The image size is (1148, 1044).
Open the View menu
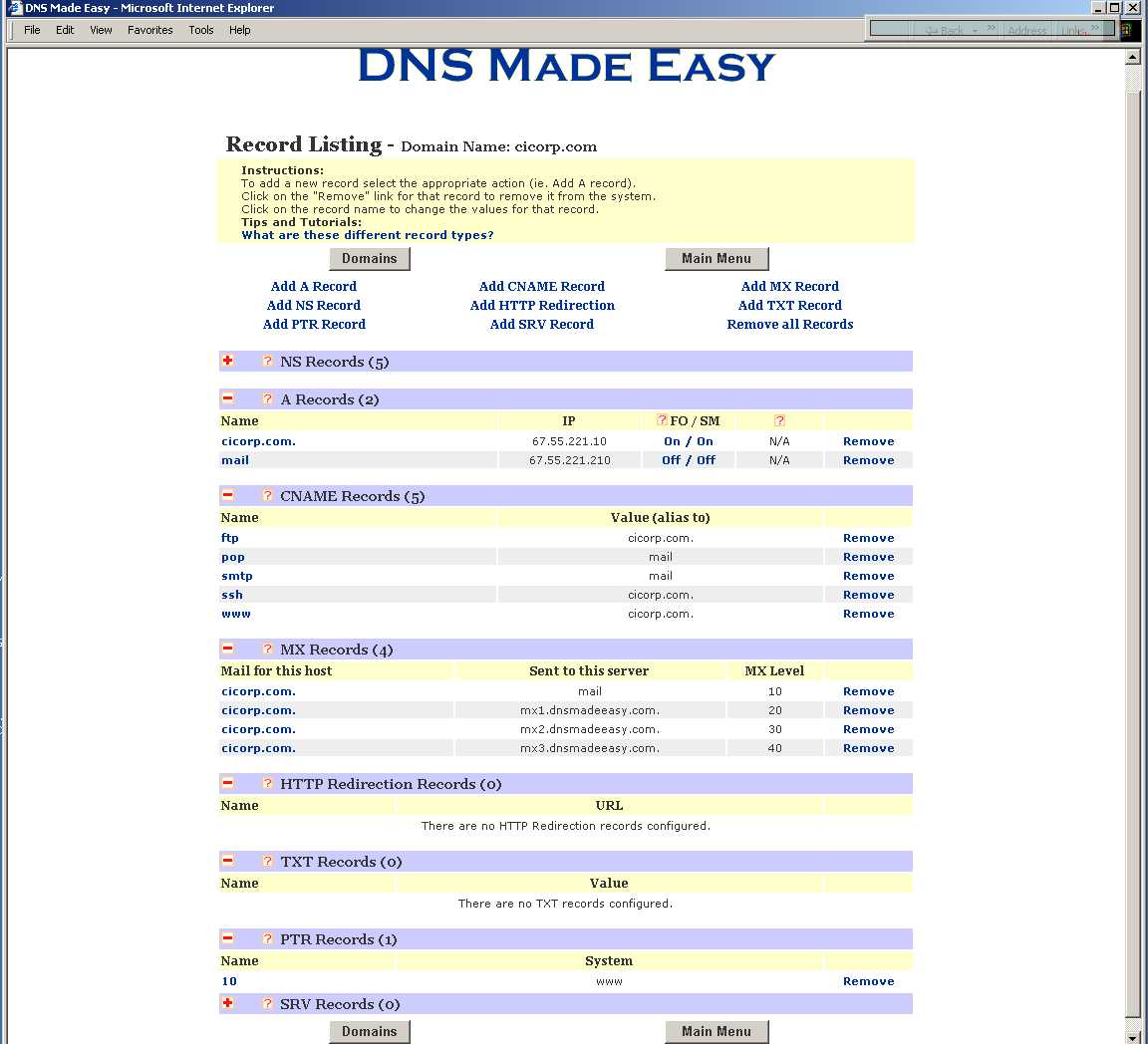click(101, 30)
